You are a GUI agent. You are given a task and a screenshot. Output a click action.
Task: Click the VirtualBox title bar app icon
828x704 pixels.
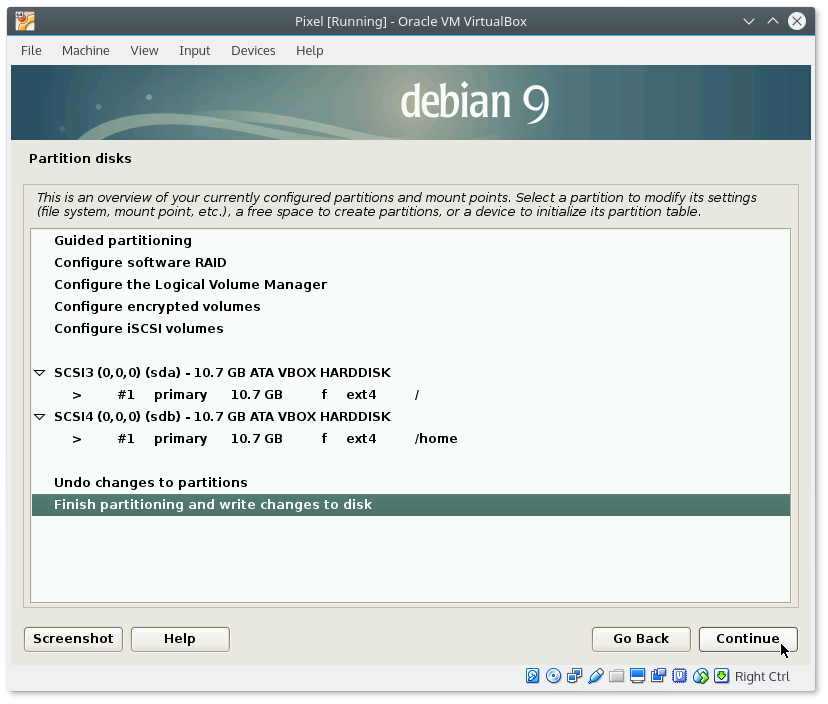25,21
